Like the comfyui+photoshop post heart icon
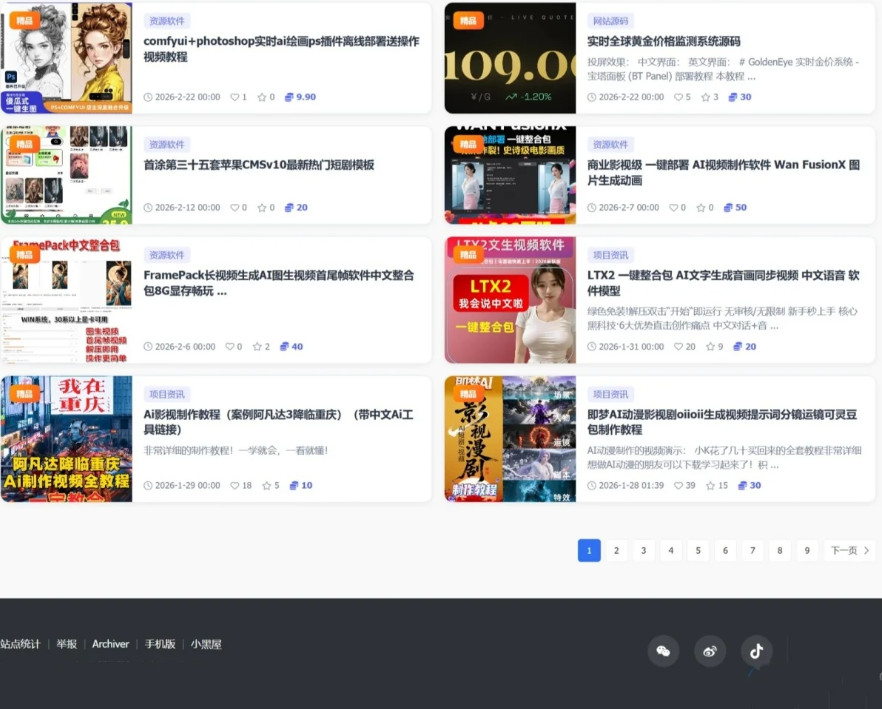882x709 pixels. tap(235, 97)
